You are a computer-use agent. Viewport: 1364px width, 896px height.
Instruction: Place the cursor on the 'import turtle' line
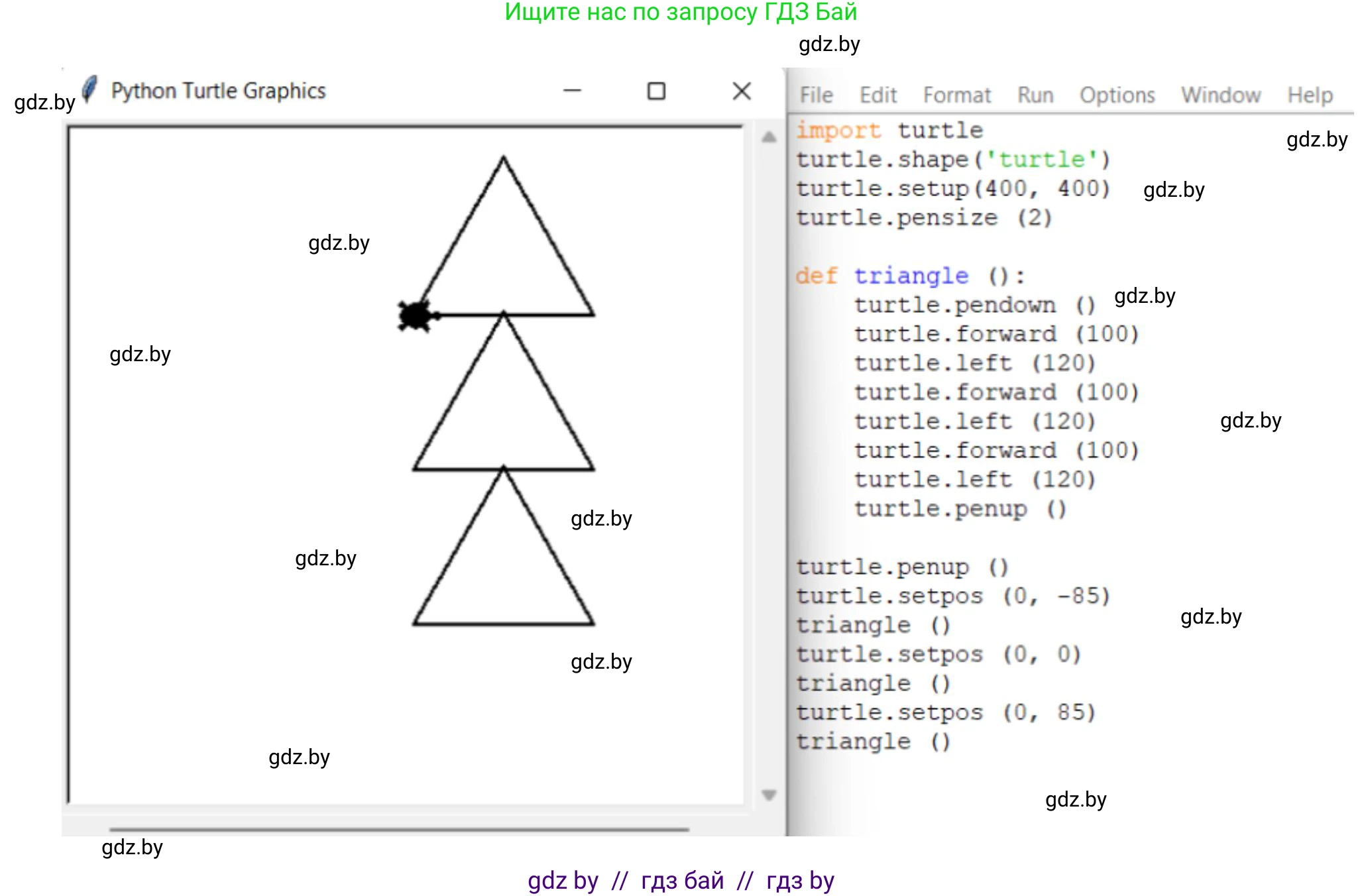(x=889, y=131)
